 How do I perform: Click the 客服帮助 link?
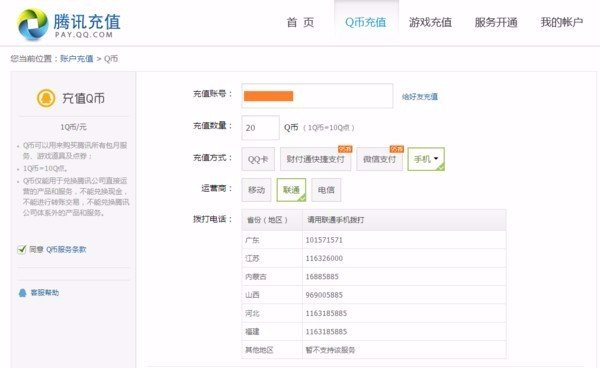pyautogui.click(x=45, y=293)
